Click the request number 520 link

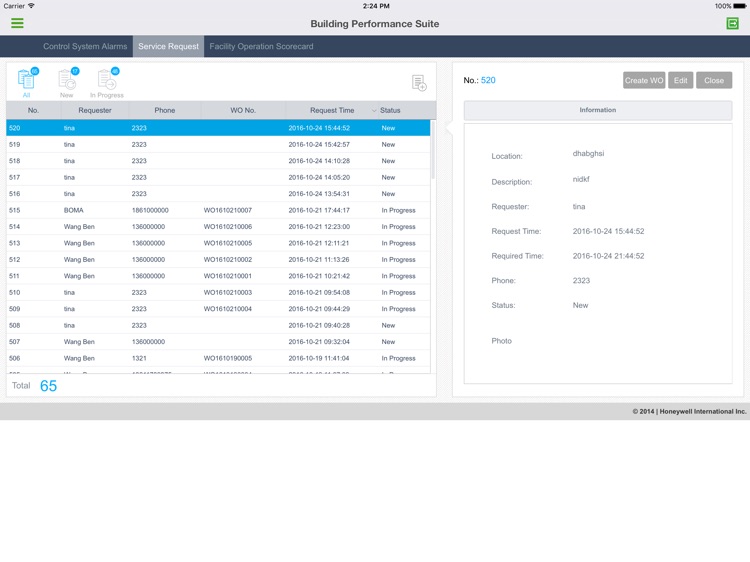488,80
